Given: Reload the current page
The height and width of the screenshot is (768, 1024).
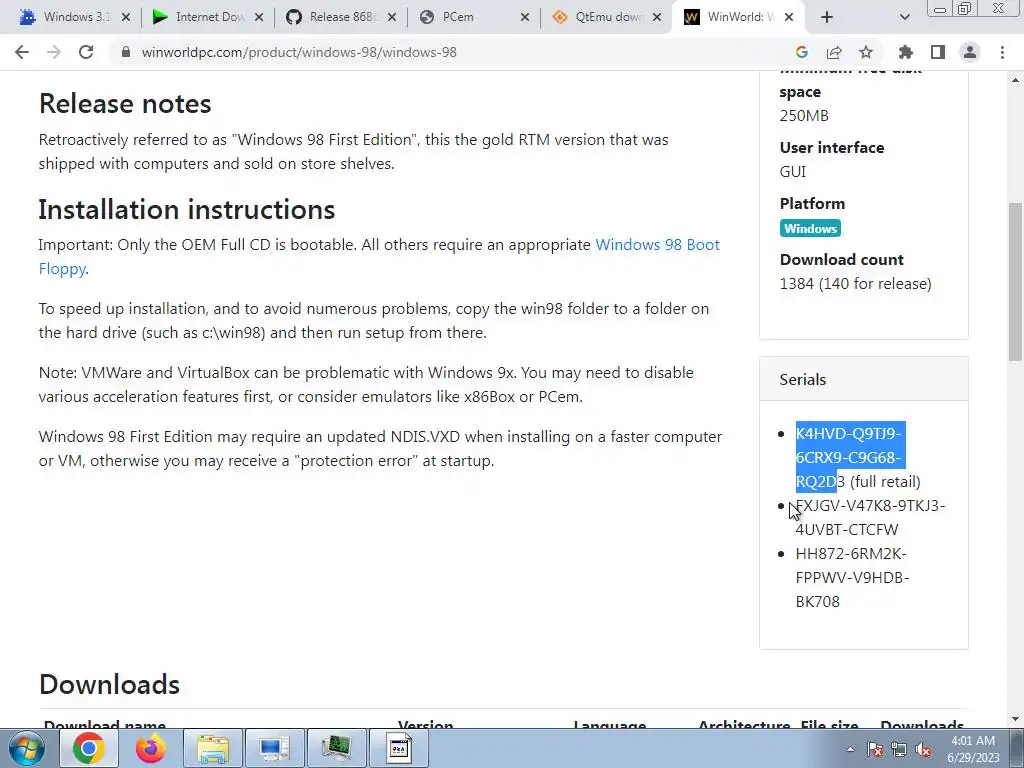Looking at the screenshot, I should (x=86, y=52).
